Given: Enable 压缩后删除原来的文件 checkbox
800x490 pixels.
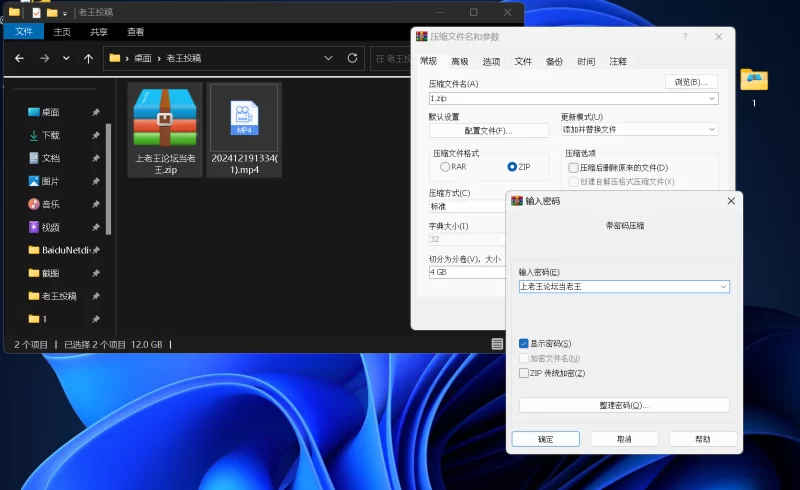Looking at the screenshot, I should pos(573,167).
